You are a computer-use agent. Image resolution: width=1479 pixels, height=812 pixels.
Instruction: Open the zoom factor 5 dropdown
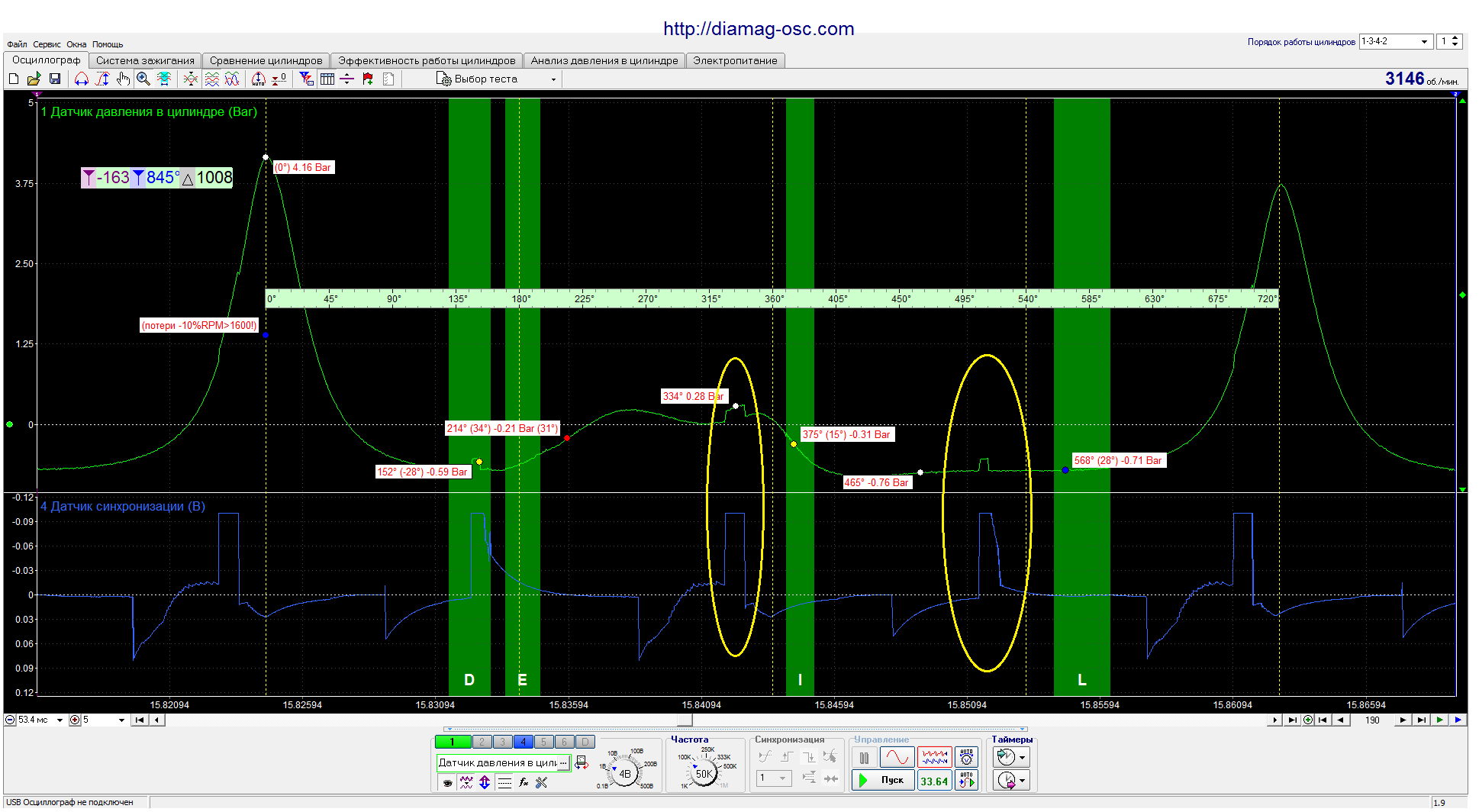tap(121, 720)
